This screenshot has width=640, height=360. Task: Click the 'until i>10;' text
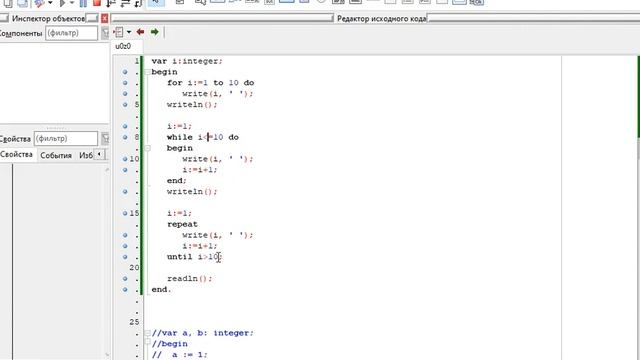[x=195, y=257]
